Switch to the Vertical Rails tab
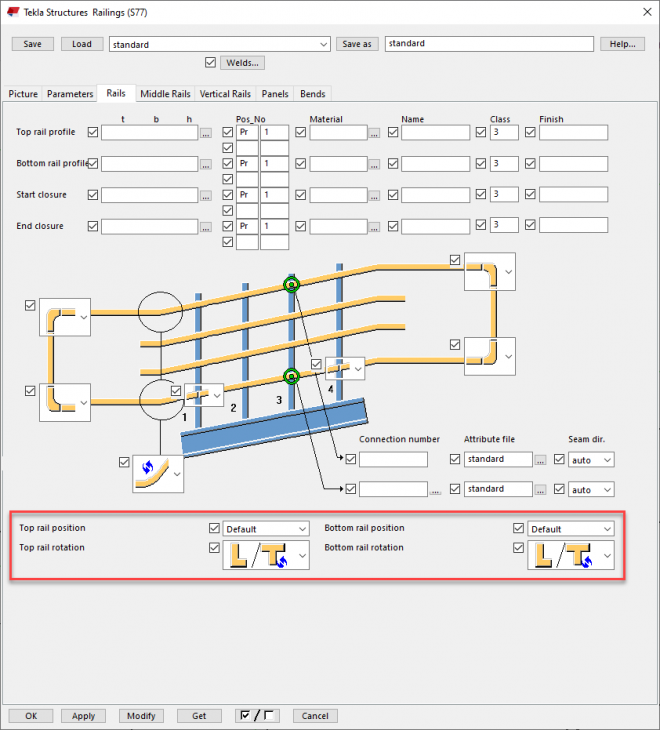 tap(225, 94)
